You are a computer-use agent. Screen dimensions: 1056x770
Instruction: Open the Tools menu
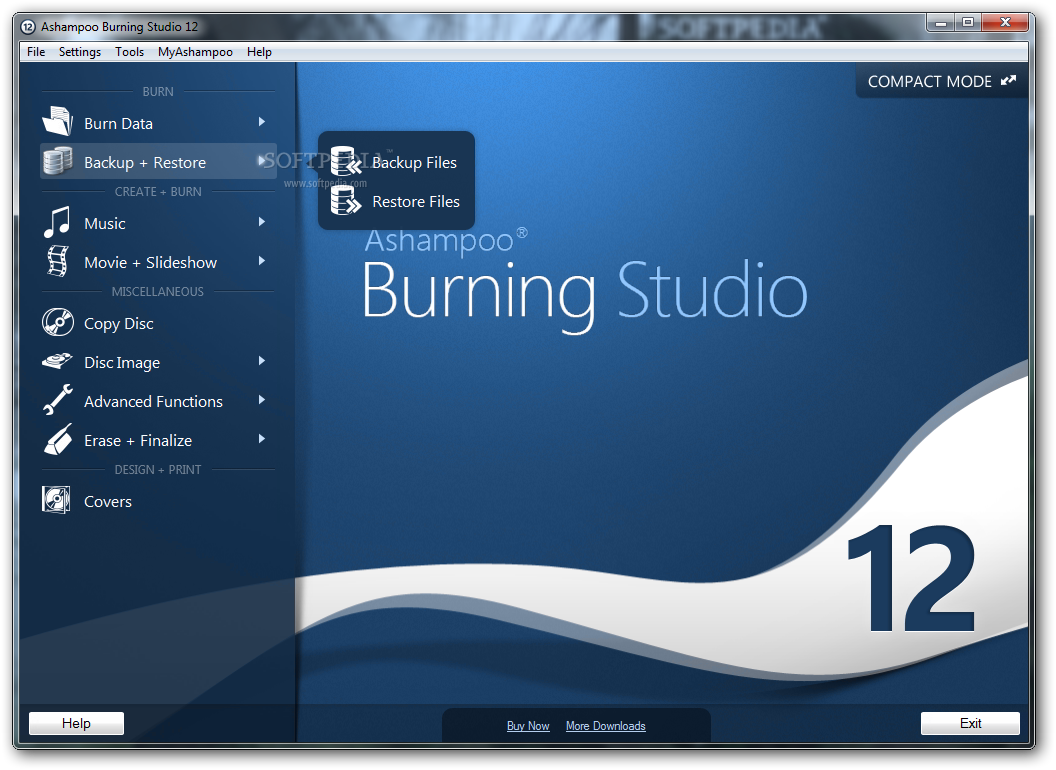tap(129, 52)
